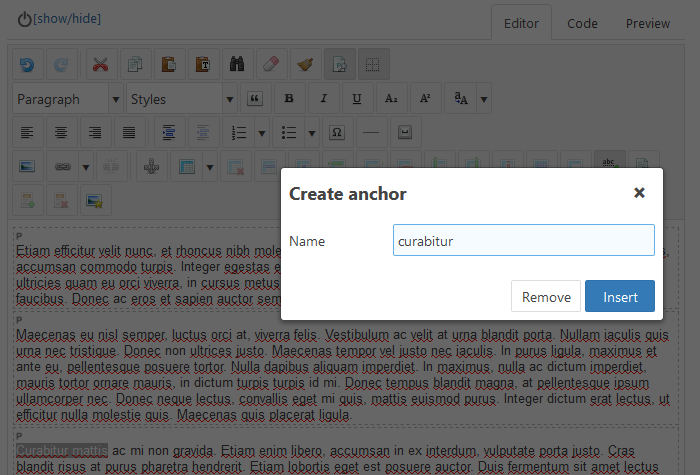Click the delete table icon

[x=235, y=167]
